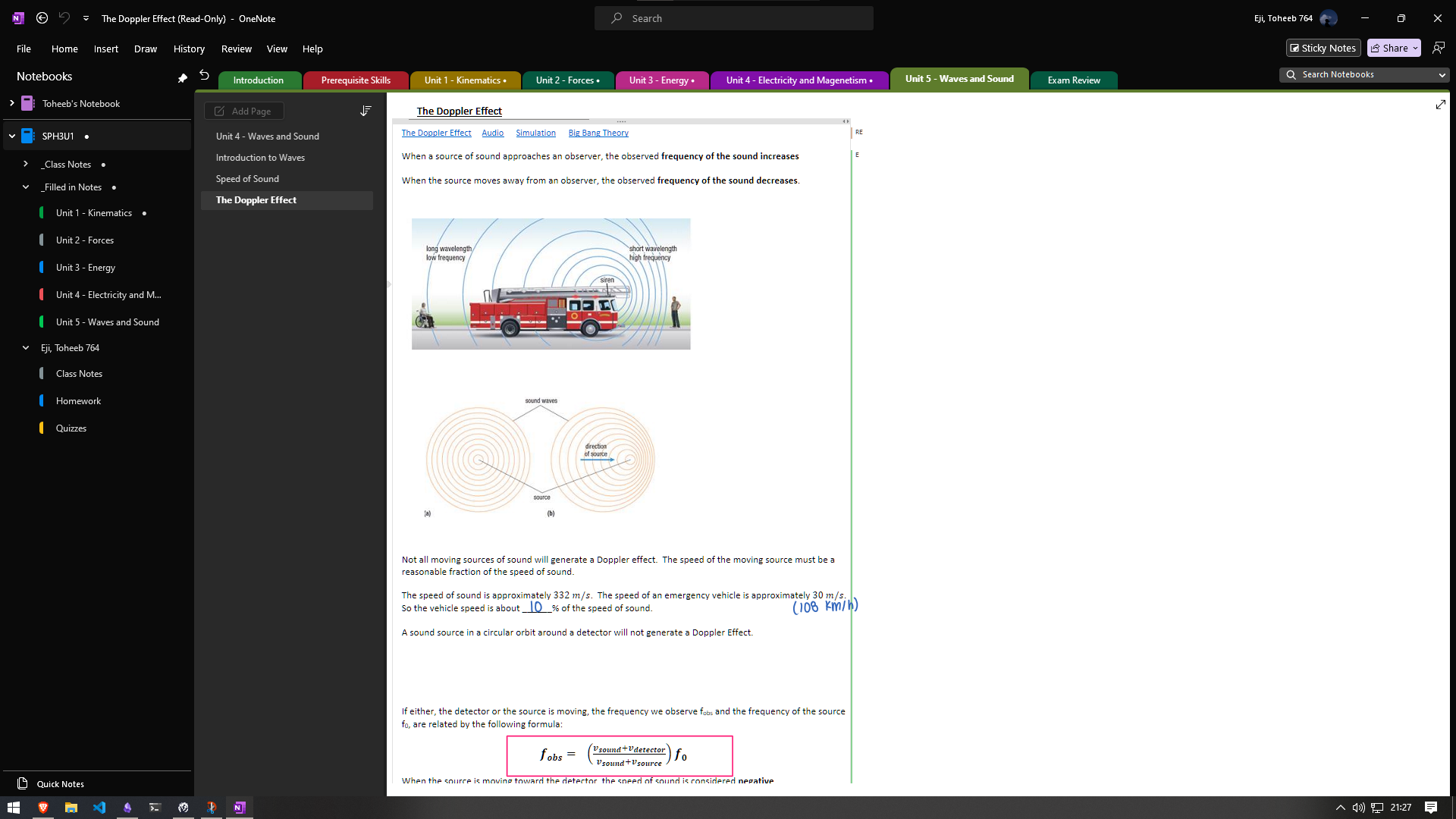The image size is (1456, 819).
Task: Open Unit 5 - Waves and Sound in tree
Action: tap(107, 322)
